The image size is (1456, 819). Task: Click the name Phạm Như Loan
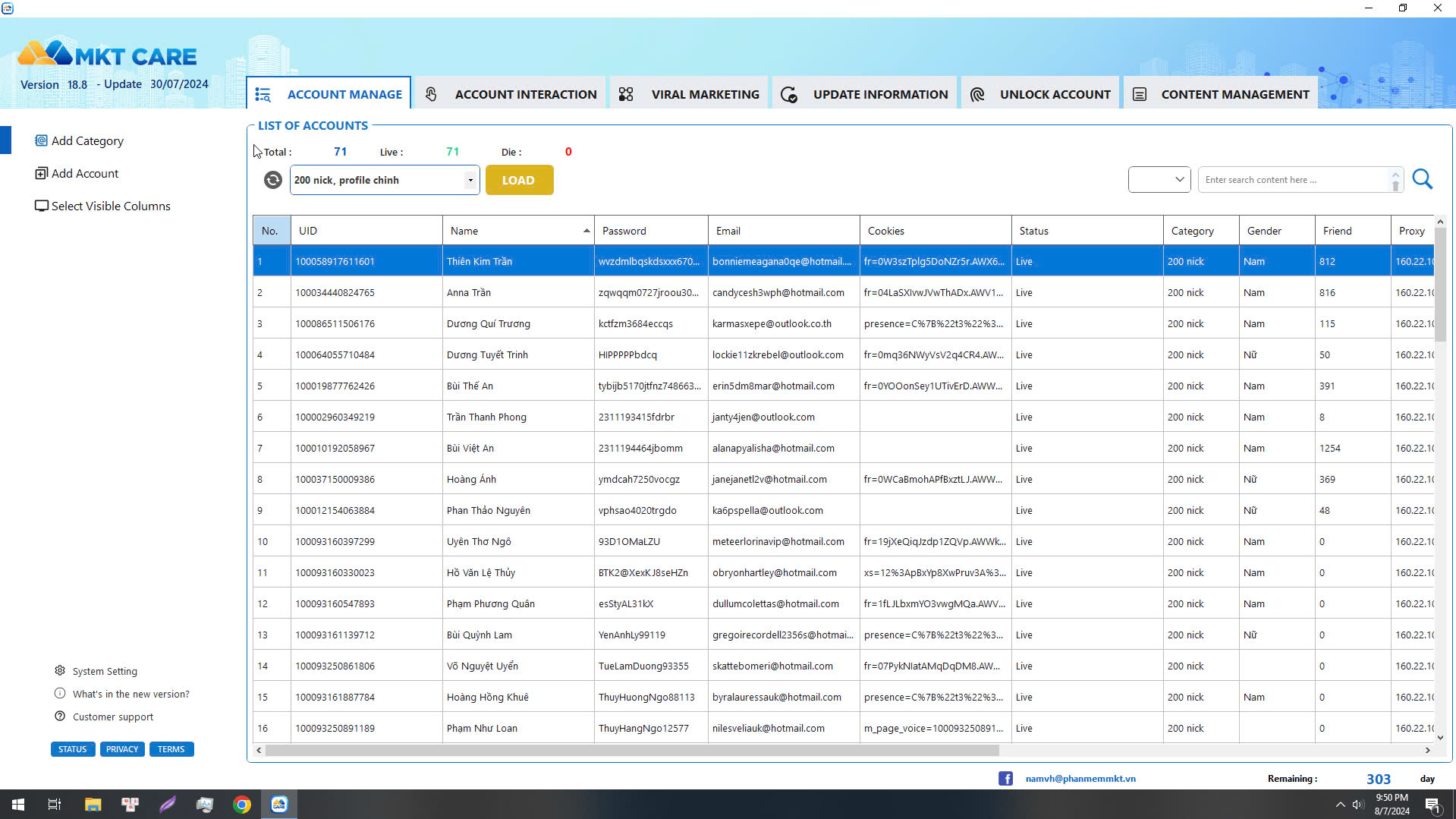tap(482, 728)
